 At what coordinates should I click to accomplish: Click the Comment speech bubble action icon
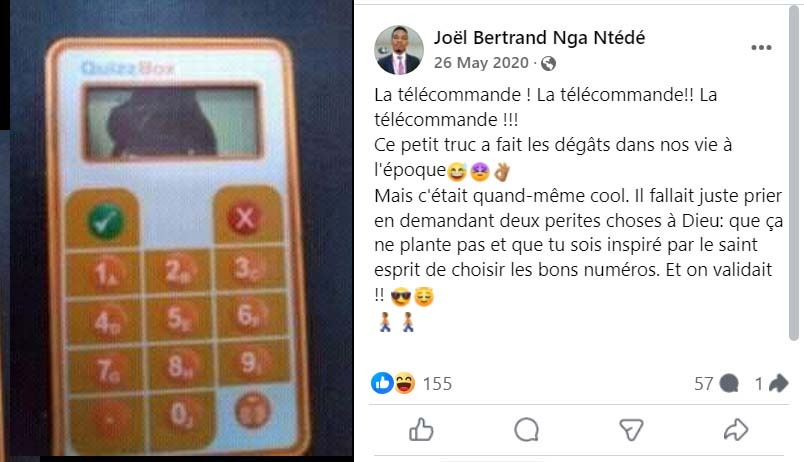527,430
